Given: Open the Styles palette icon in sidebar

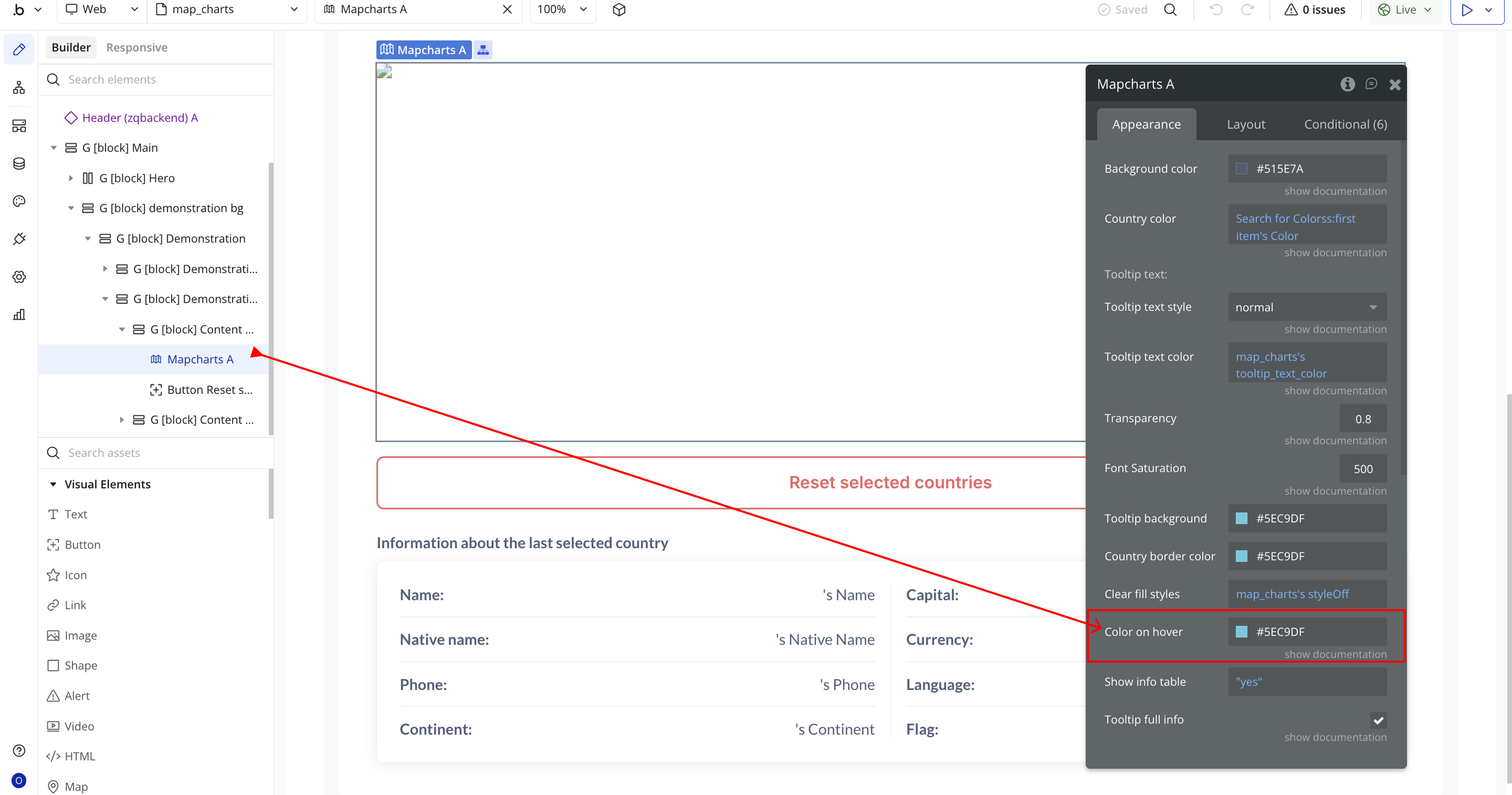Looking at the screenshot, I should pyautogui.click(x=19, y=202).
